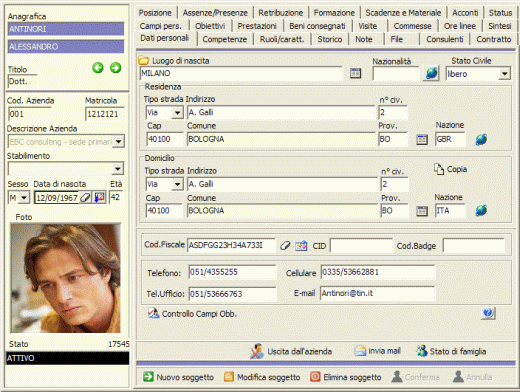
Task: Click the Stato di famiglia icon
Action: [422, 351]
